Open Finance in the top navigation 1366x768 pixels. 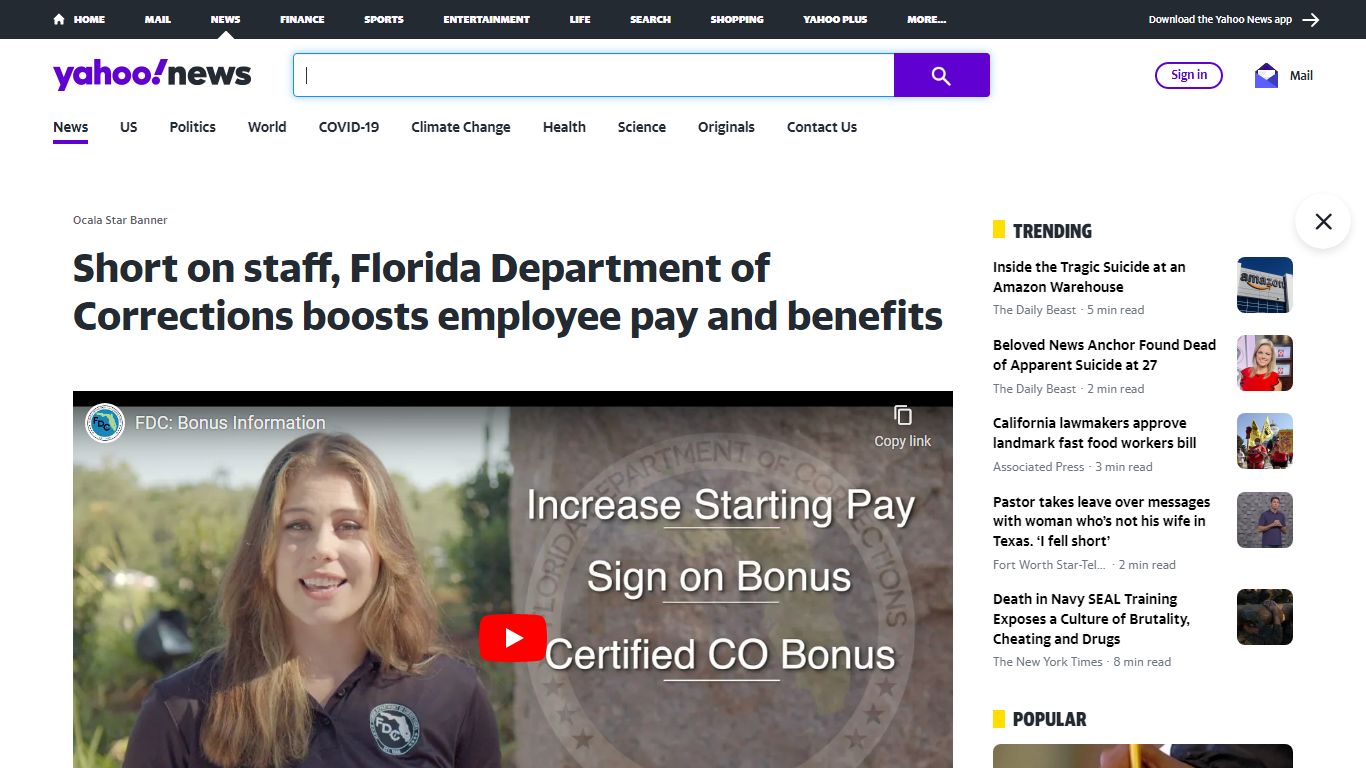tap(302, 19)
